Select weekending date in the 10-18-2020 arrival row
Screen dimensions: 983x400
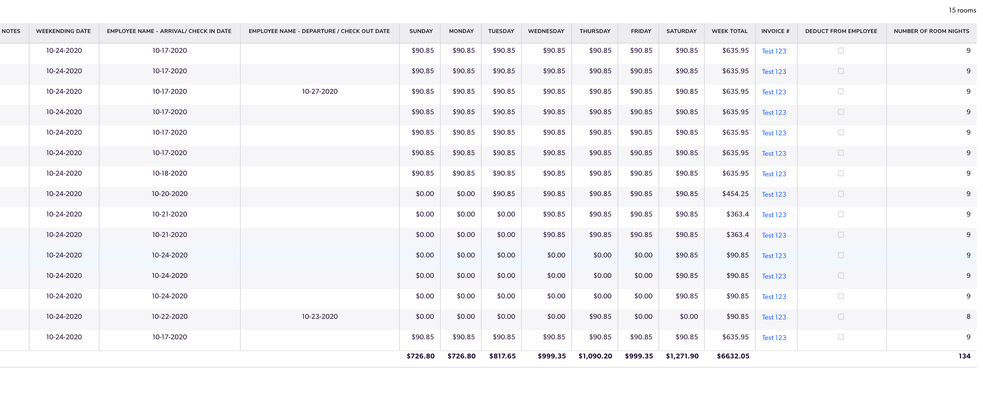pos(63,173)
